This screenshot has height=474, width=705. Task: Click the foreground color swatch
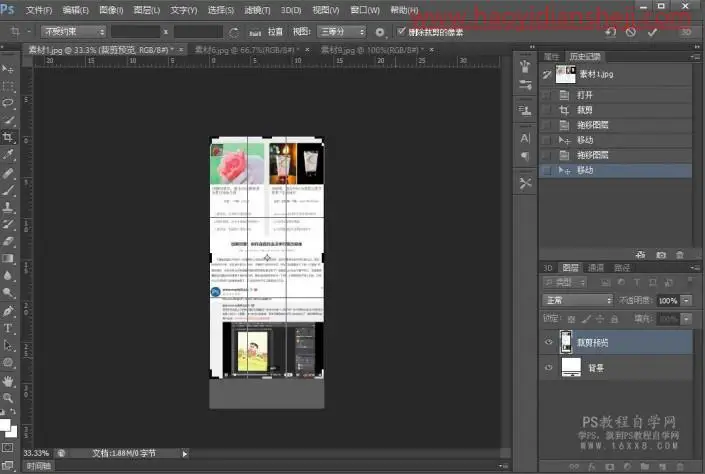coord(4,424)
